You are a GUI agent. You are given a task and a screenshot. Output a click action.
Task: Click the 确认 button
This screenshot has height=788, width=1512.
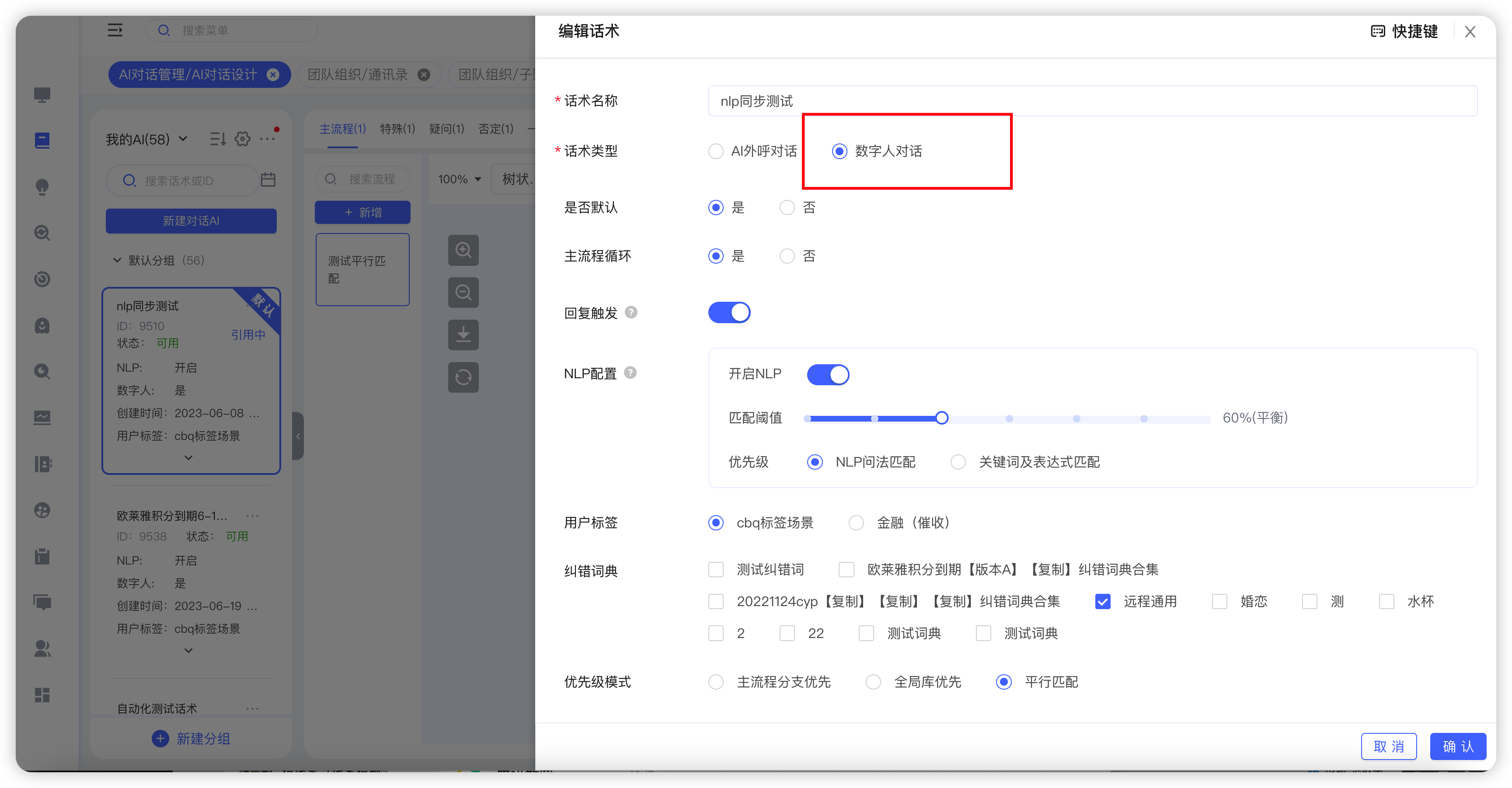click(1458, 747)
